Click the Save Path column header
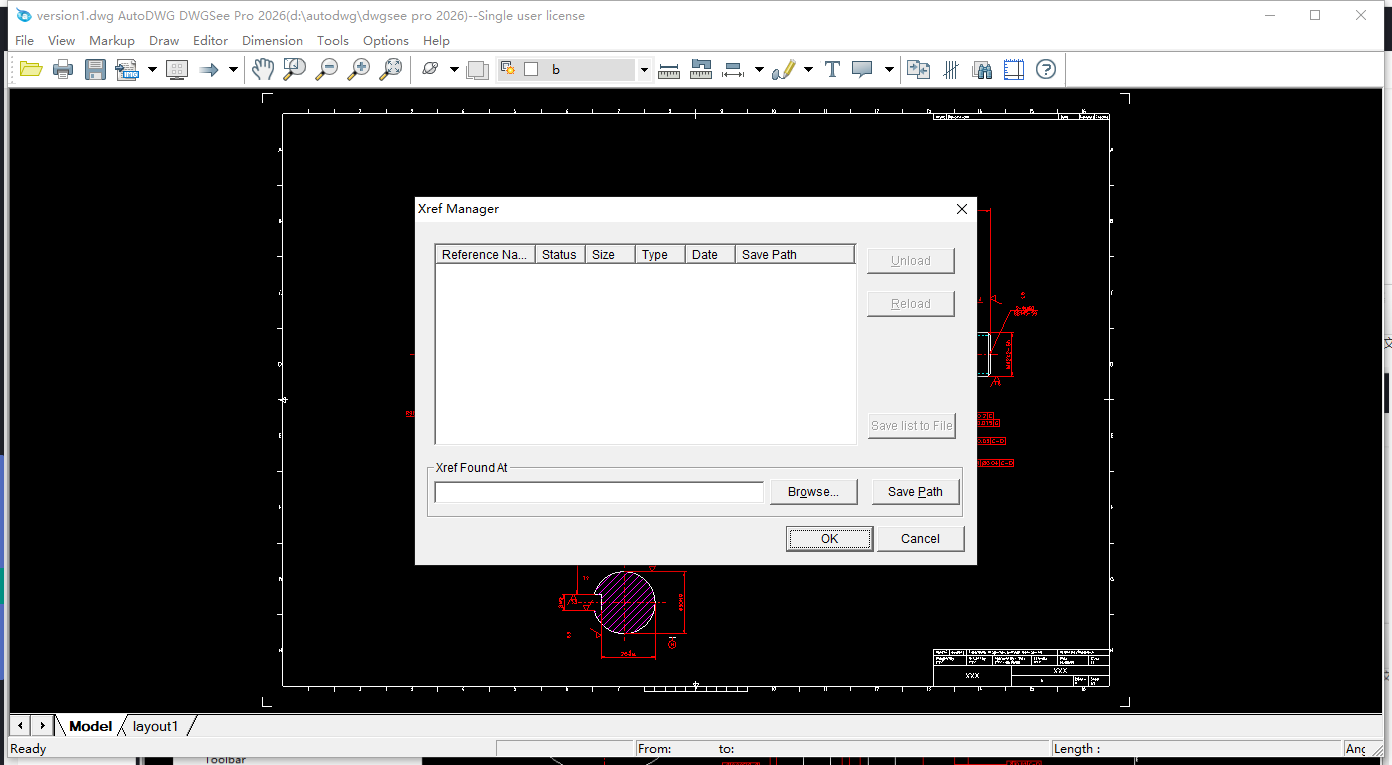The image size is (1392, 765). [x=795, y=255]
